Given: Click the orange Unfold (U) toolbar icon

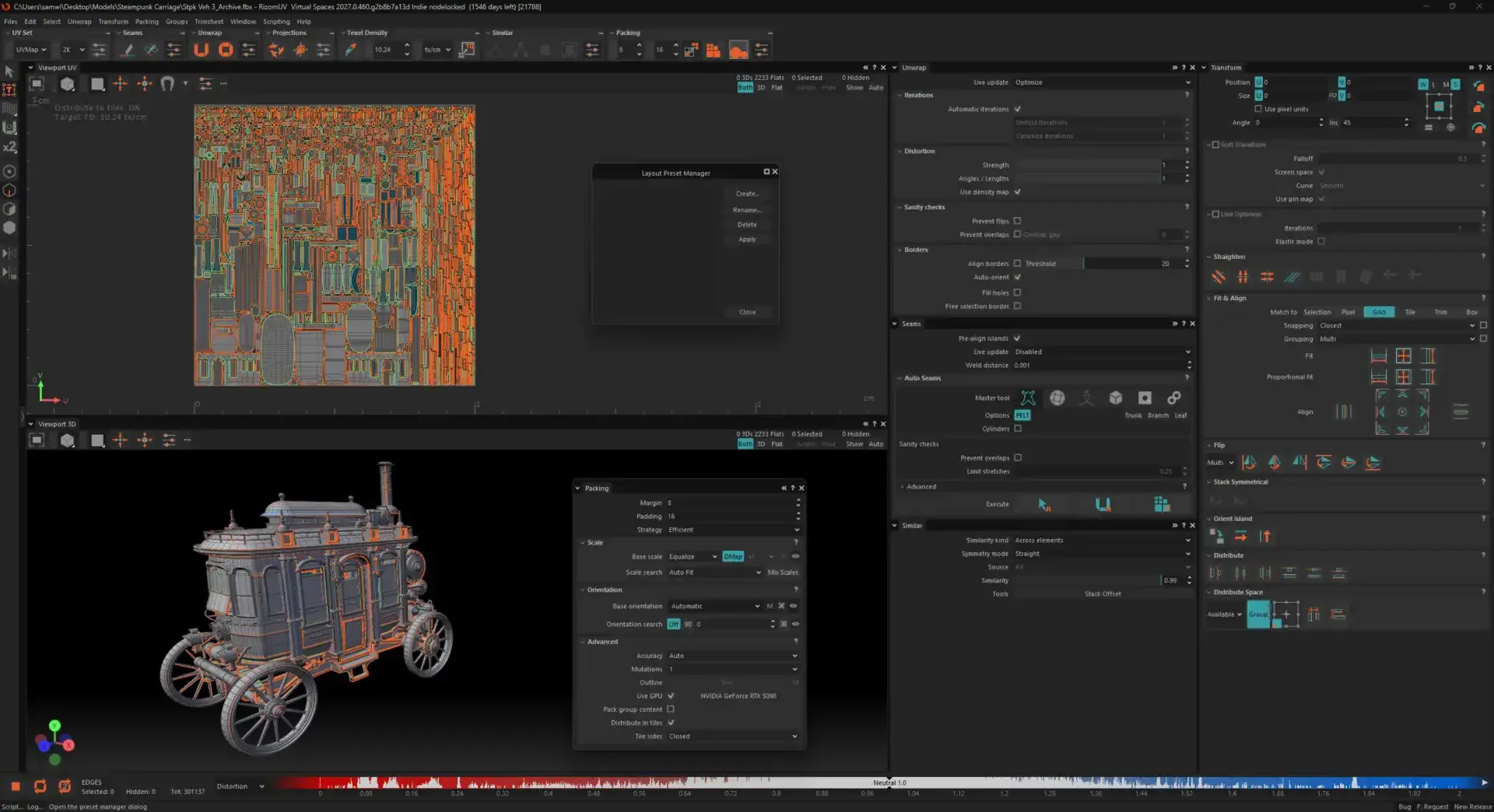Looking at the screenshot, I should (x=201, y=50).
